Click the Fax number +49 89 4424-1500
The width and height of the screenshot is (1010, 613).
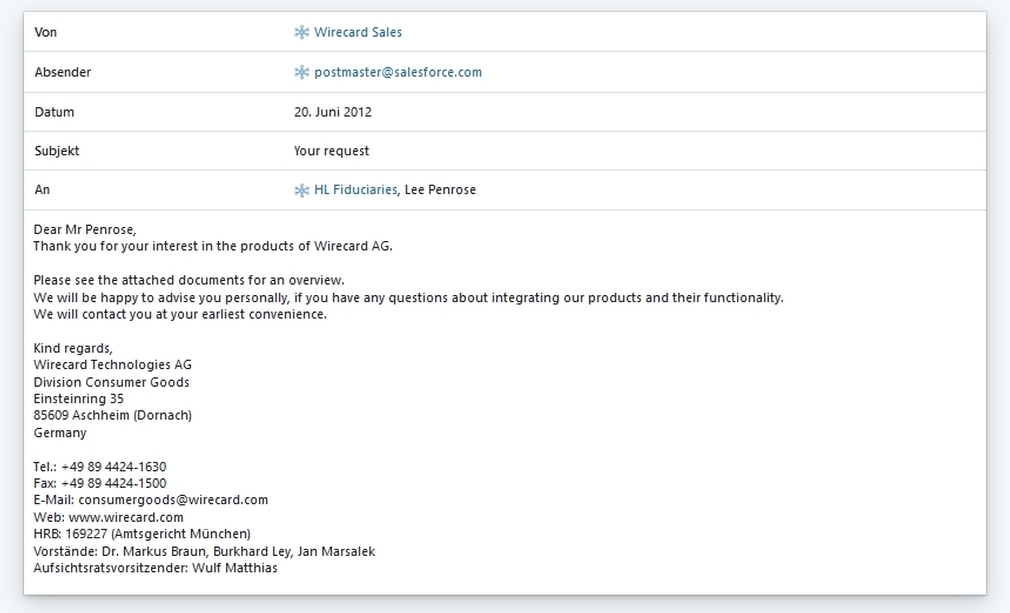click(113, 484)
